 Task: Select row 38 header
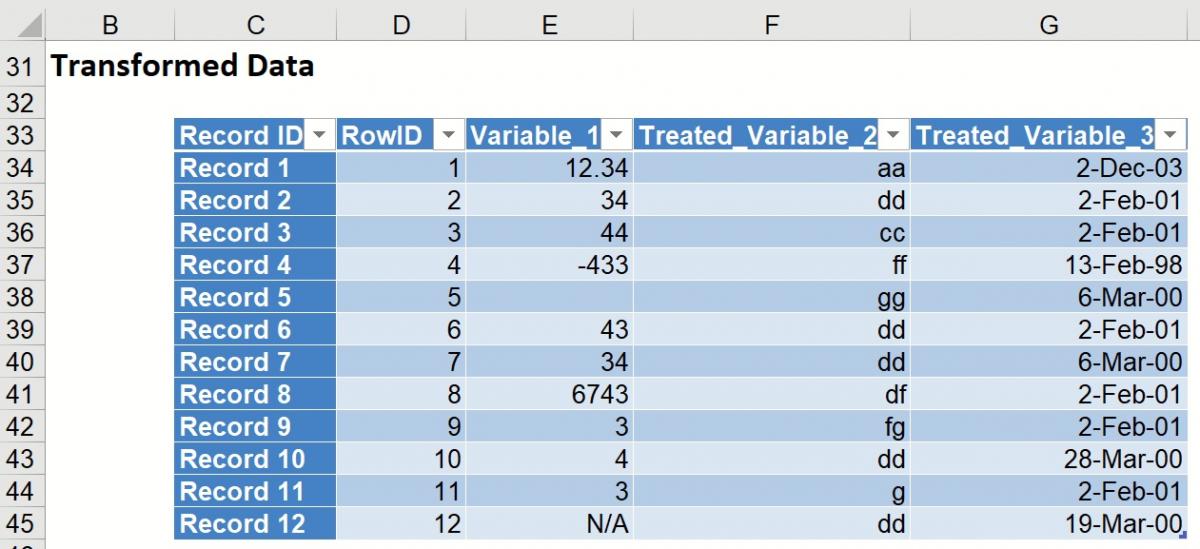[20, 297]
